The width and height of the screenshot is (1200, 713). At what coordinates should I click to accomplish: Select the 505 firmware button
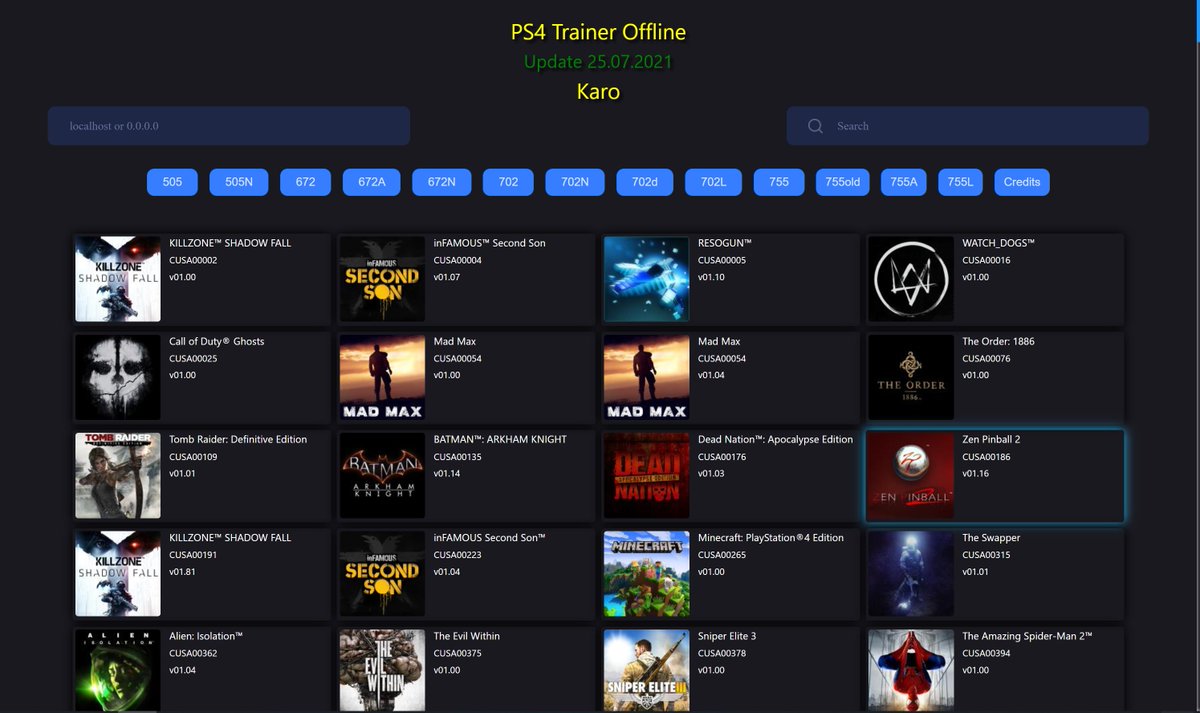pos(172,182)
